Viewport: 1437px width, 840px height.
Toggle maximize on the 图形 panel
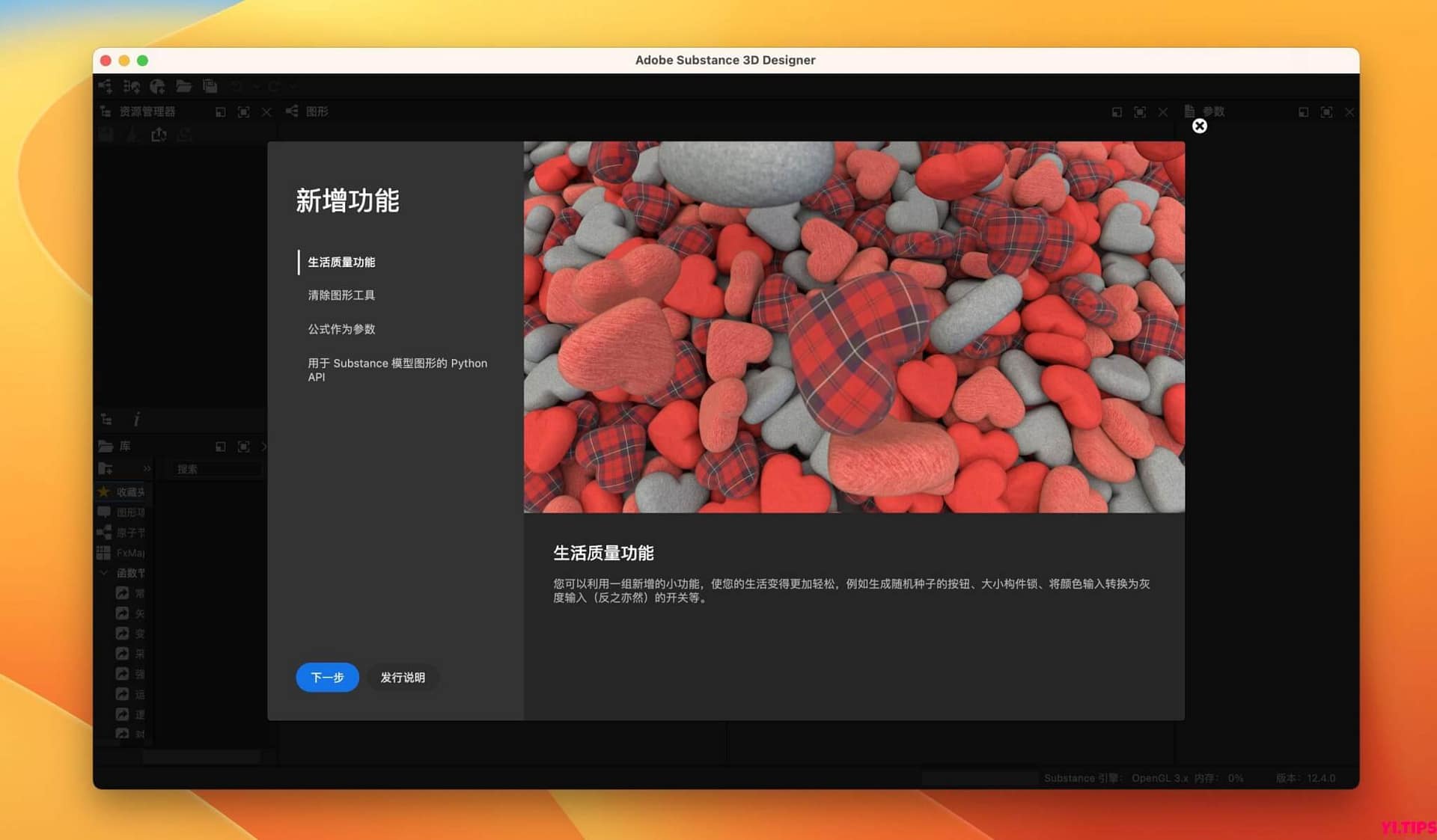pos(1139,111)
